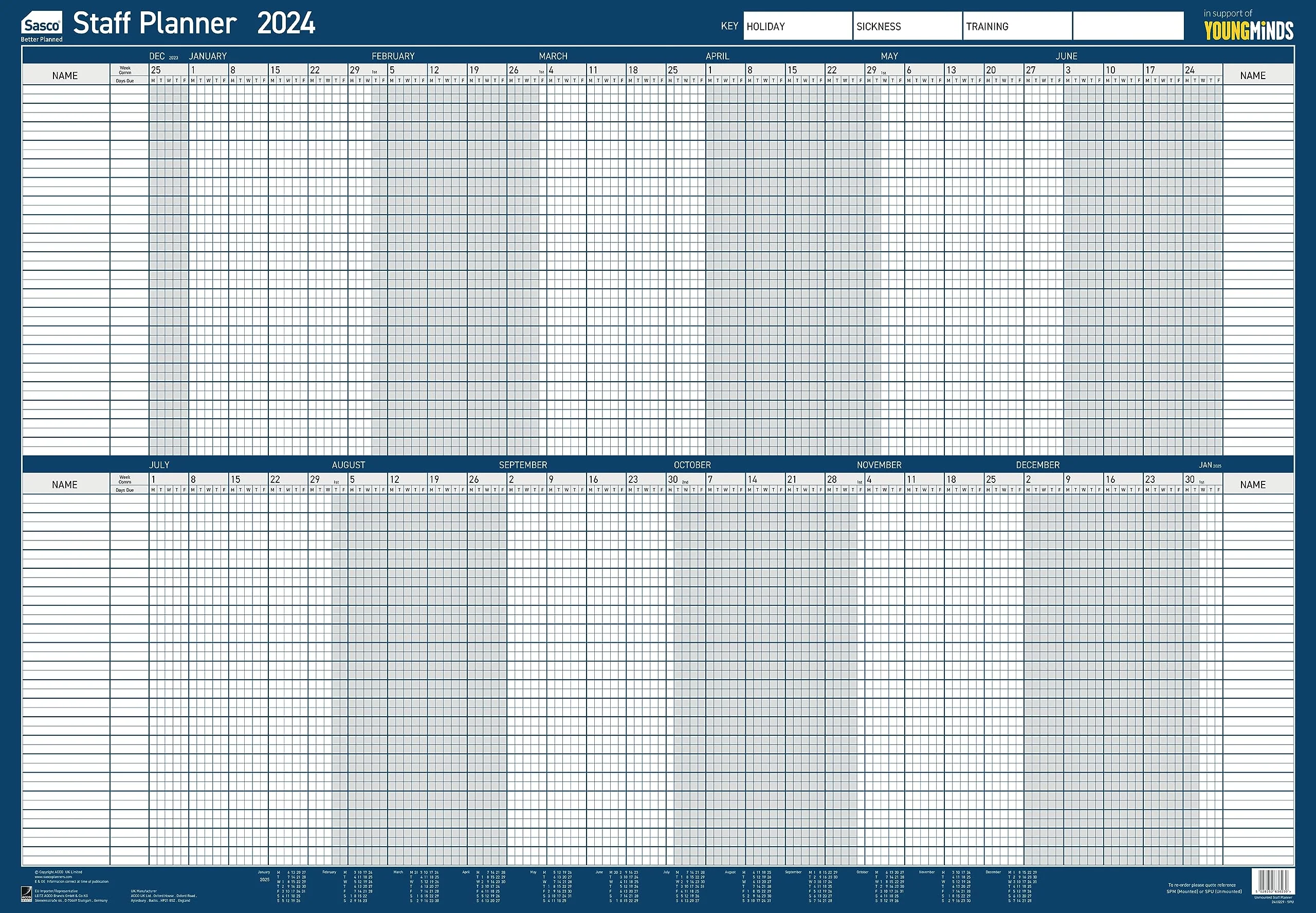The image size is (1316, 913).
Task: Click week 25 under DEC 2023
Action: (x=156, y=70)
